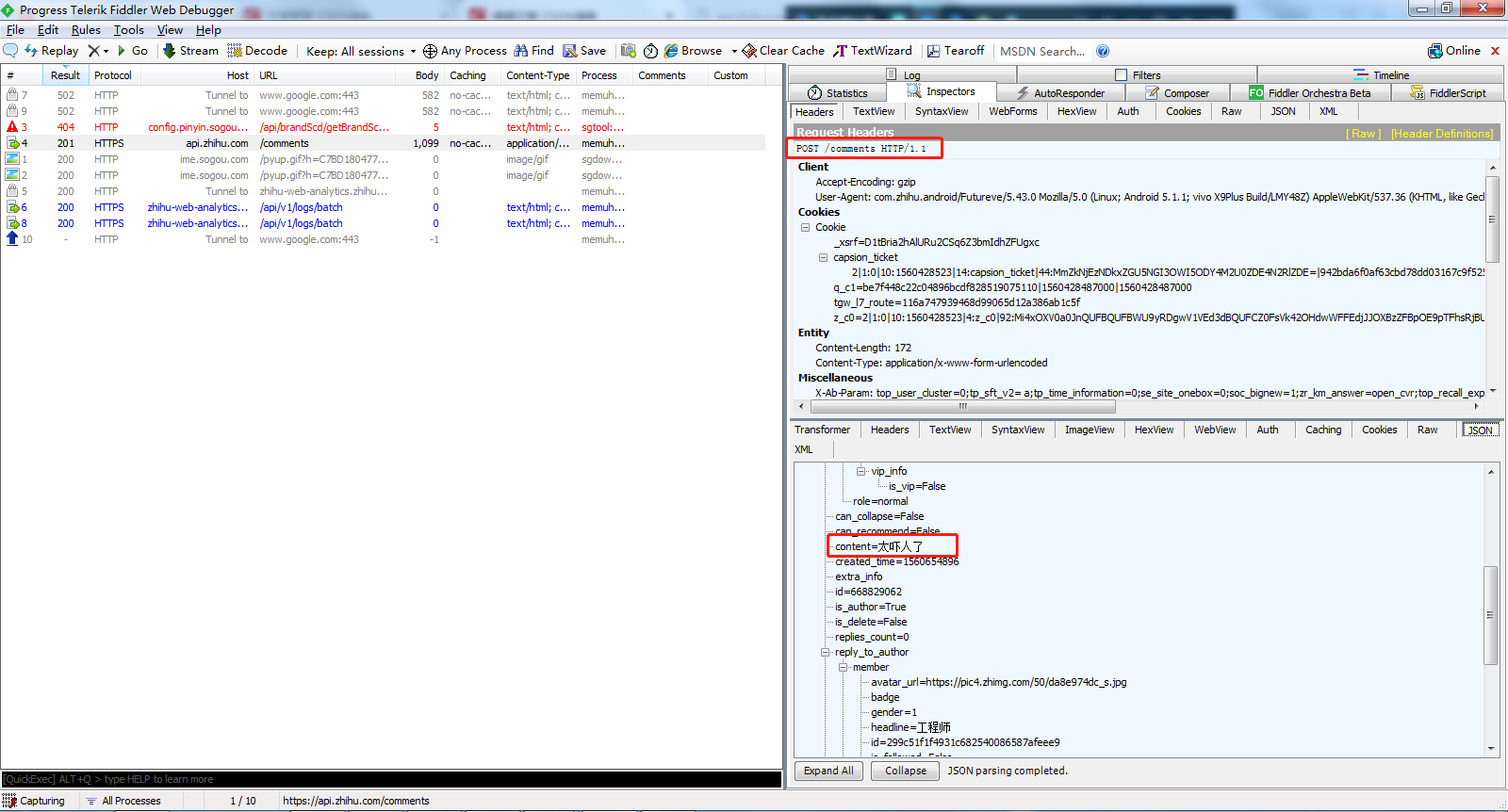Switch to the Composer tab
1508x812 pixels.
(x=1177, y=93)
